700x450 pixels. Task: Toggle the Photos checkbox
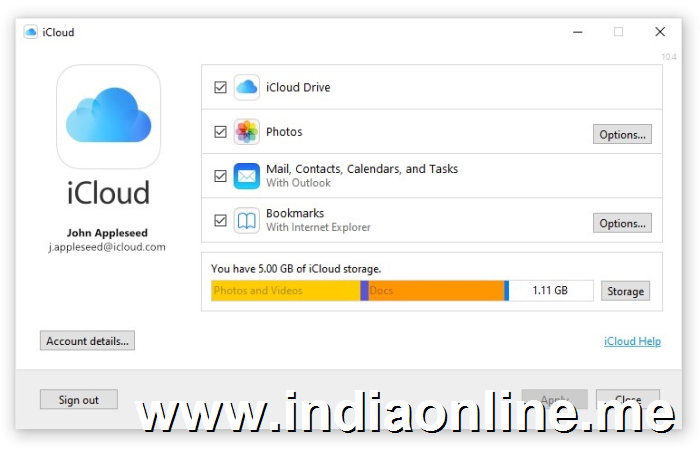221,132
